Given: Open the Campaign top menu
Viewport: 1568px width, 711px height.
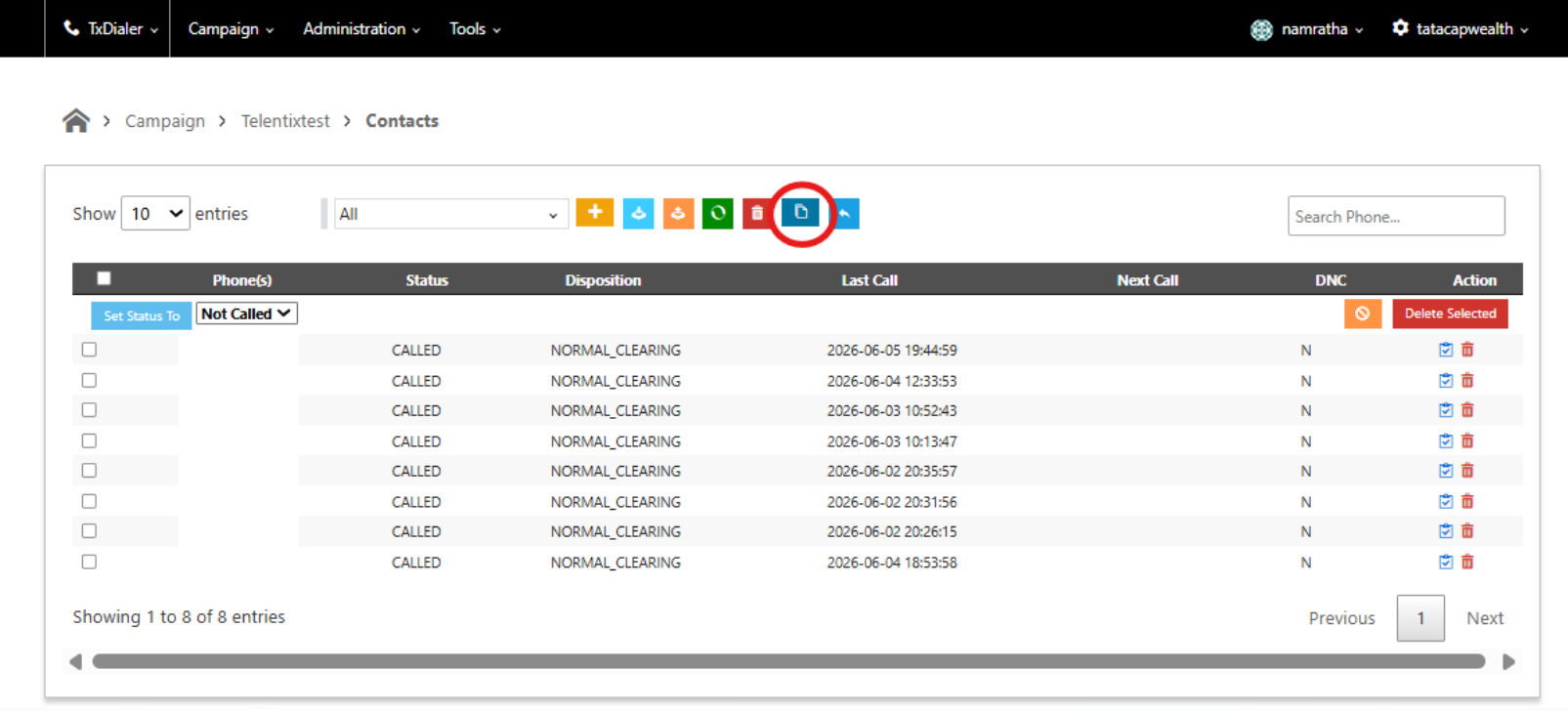Looking at the screenshot, I should click(x=231, y=29).
